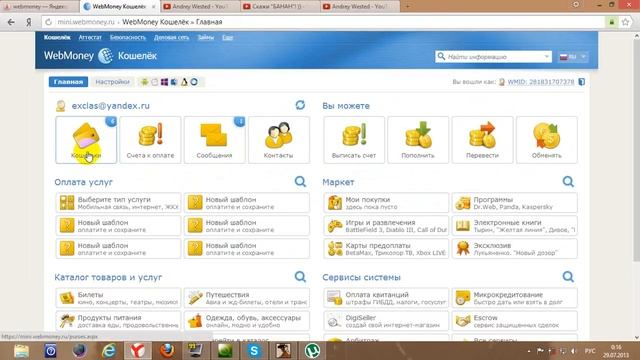Open Микрокредитование service
The width and height of the screenshot is (640, 360).
click(x=515, y=298)
